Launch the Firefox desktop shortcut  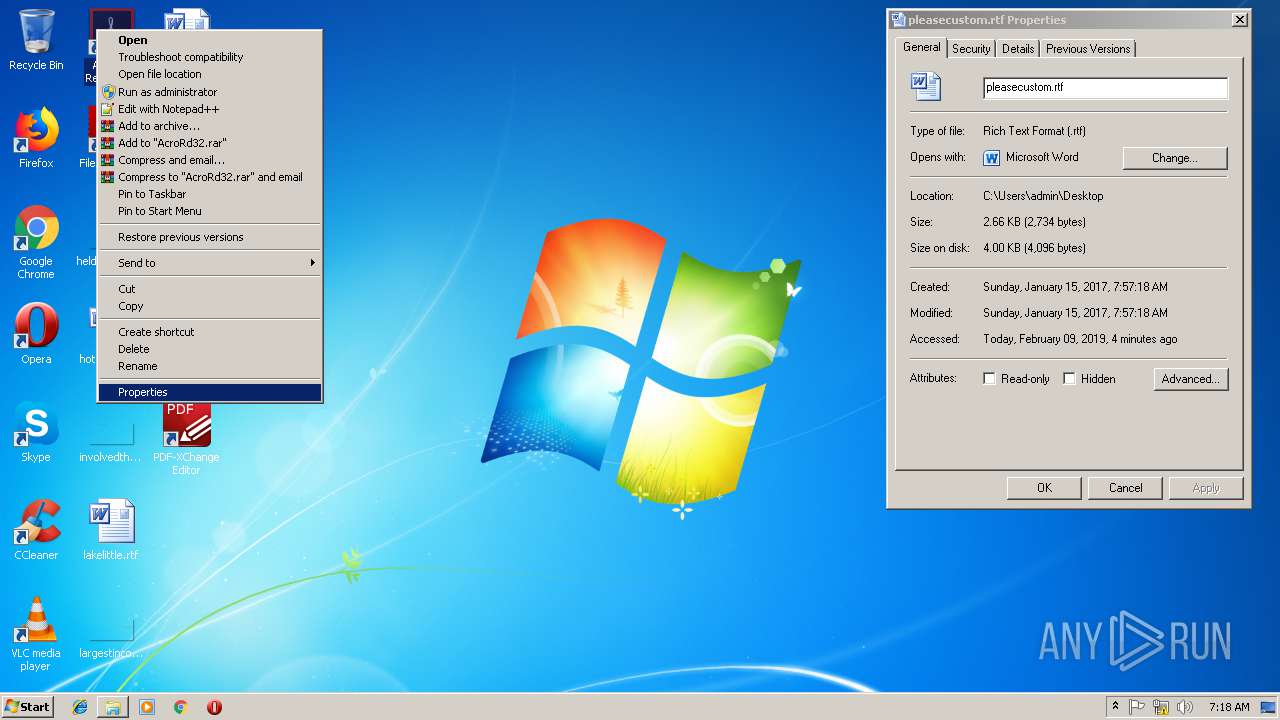click(x=36, y=138)
